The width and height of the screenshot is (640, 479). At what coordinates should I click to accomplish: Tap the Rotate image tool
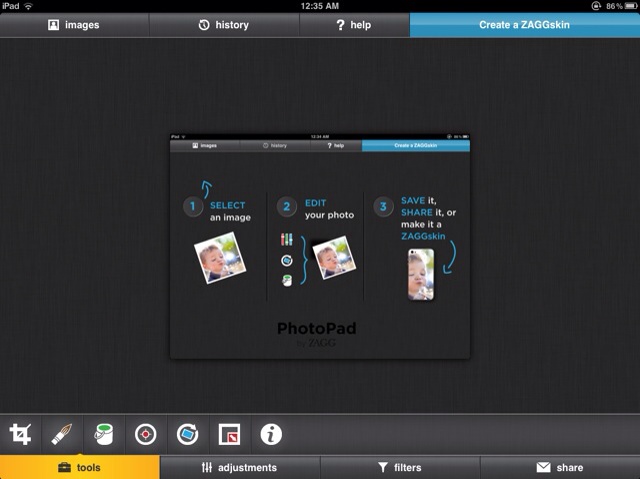tap(187, 434)
